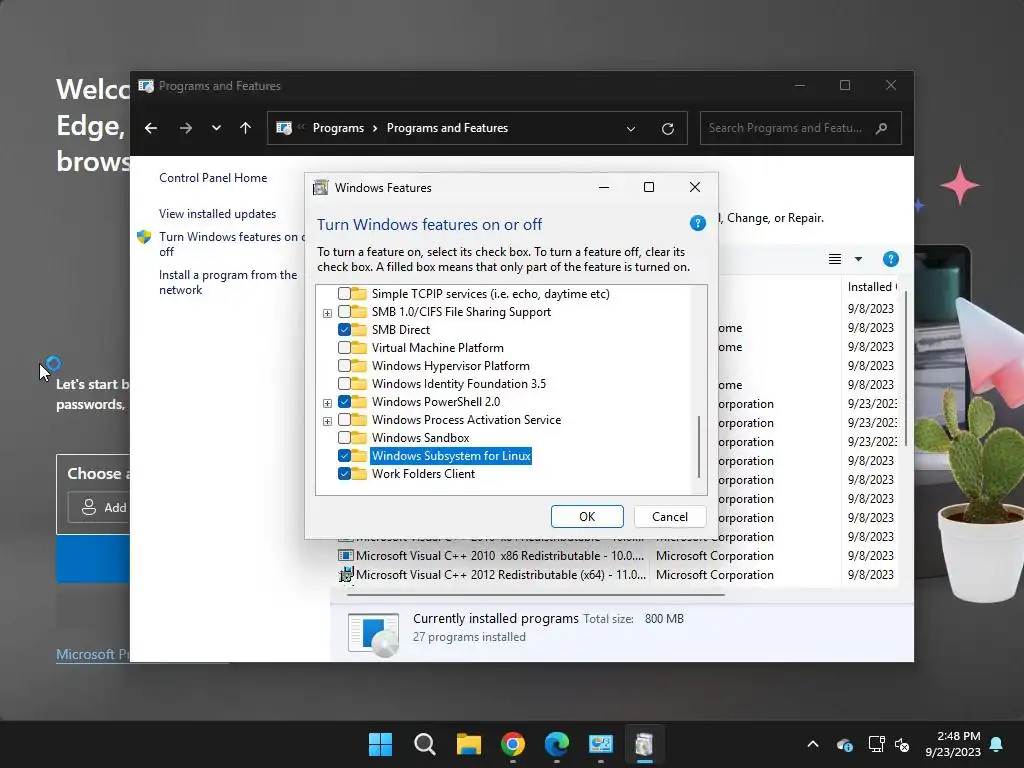Image resolution: width=1024 pixels, height=768 pixels.
Task: Show hidden system tray icons
Action: 813,744
